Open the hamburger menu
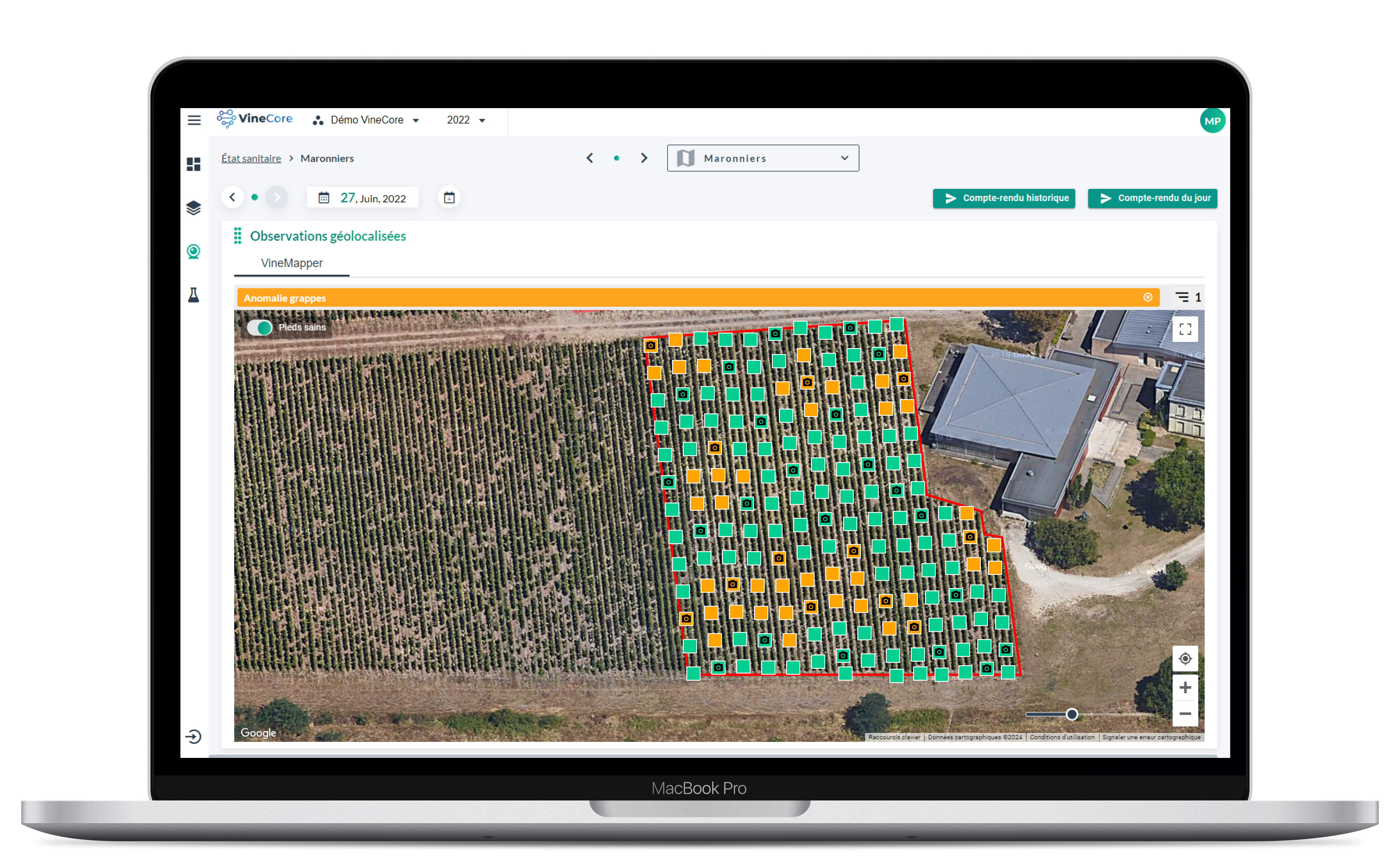Image resolution: width=1400 pixels, height=866 pixels. 194,120
